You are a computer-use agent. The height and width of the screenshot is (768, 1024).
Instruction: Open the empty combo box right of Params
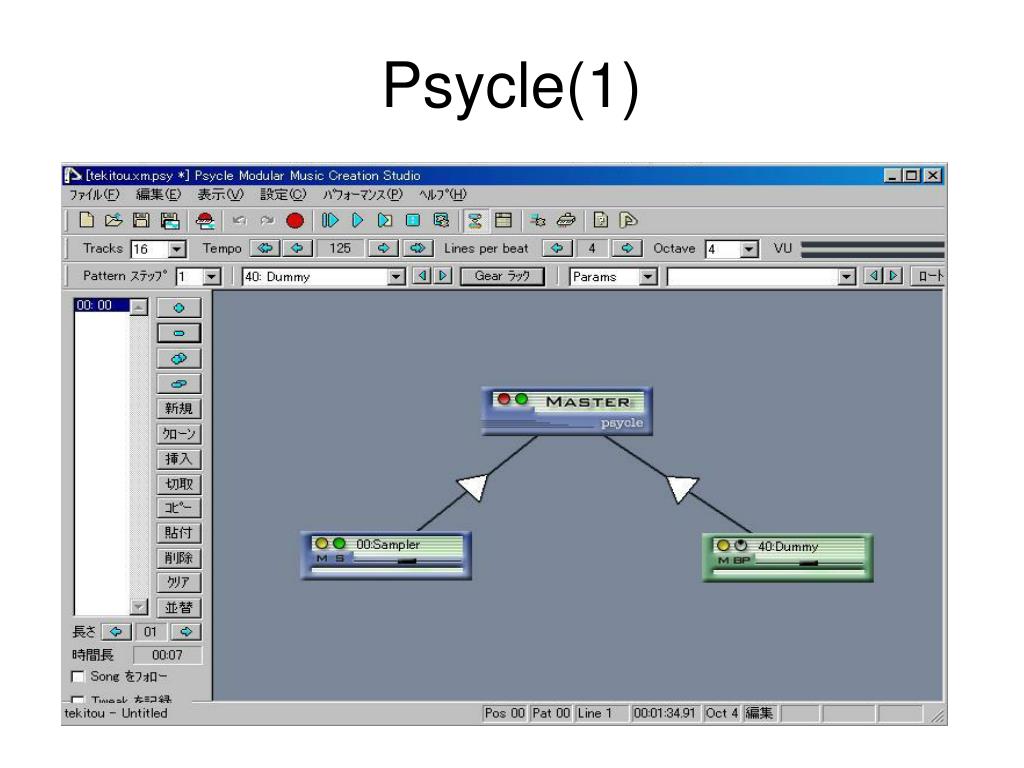click(846, 277)
